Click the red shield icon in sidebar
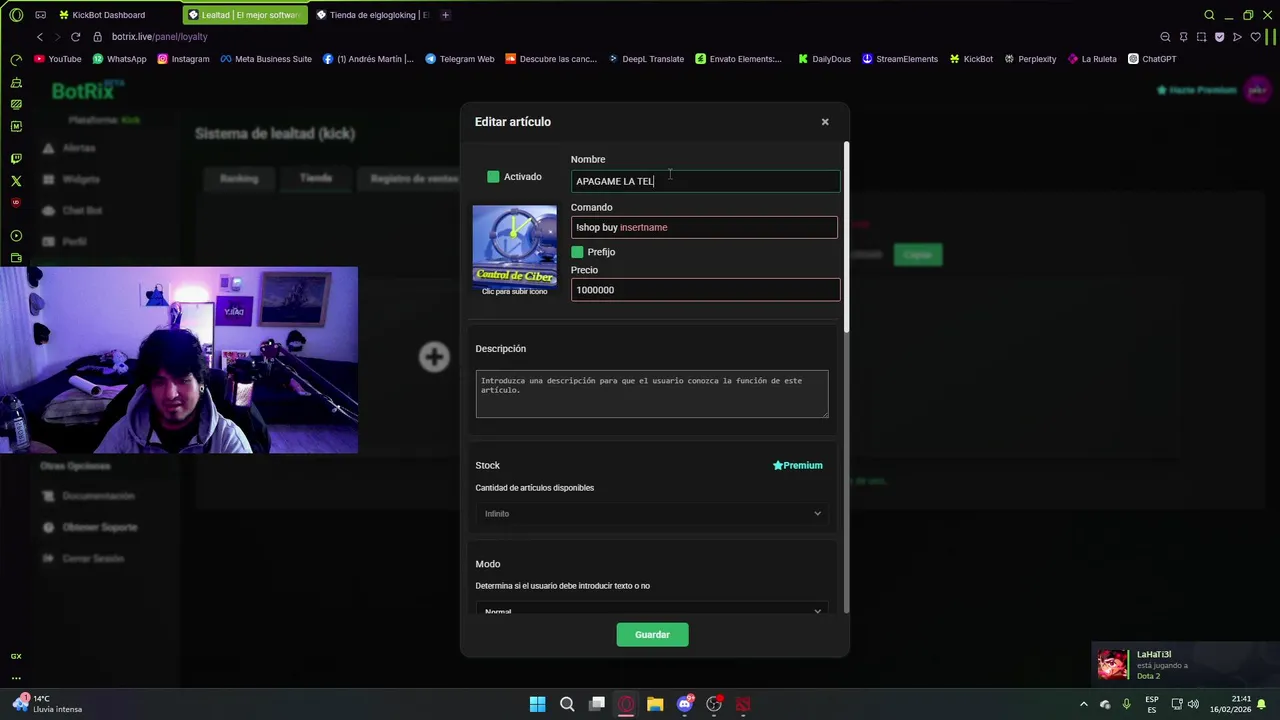The image size is (1280, 720). click(x=16, y=203)
